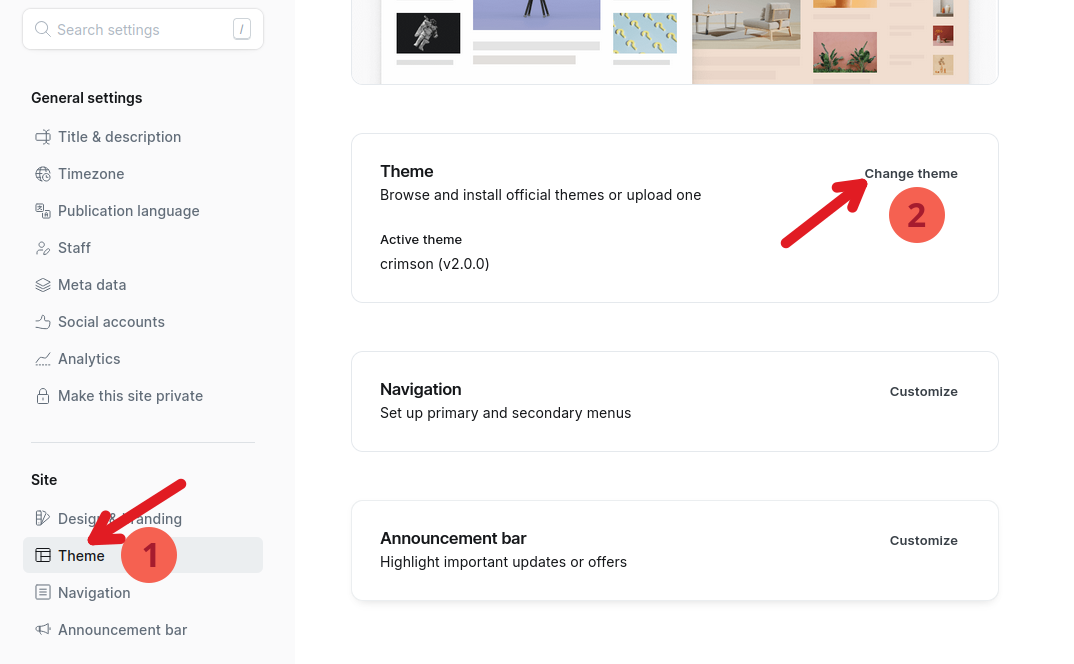Open Customize in the Navigation card

[923, 392]
